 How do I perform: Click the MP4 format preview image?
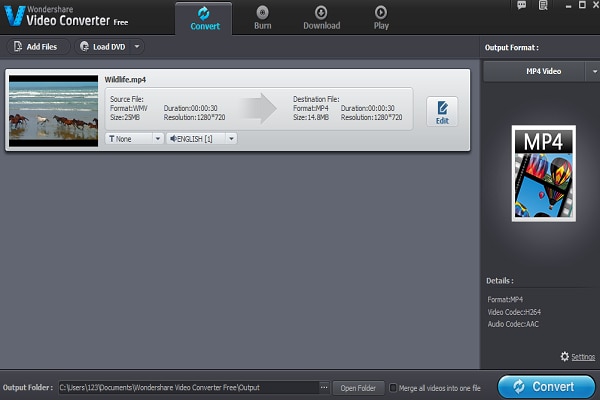[x=543, y=173]
